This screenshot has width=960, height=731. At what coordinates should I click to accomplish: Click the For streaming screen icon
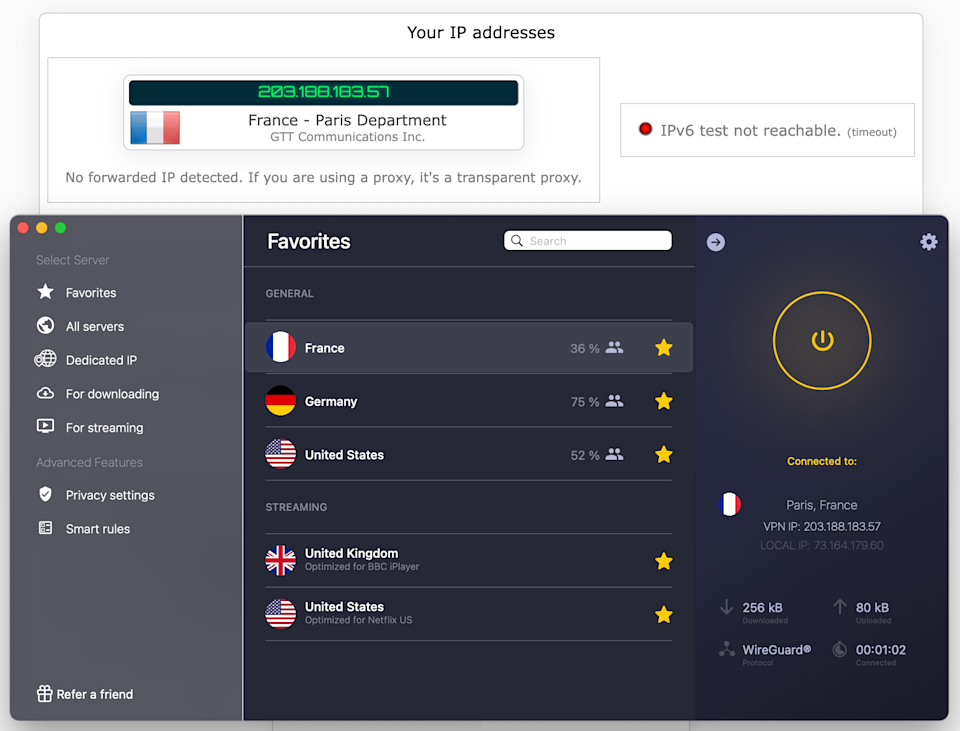pyautogui.click(x=45, y=427)
